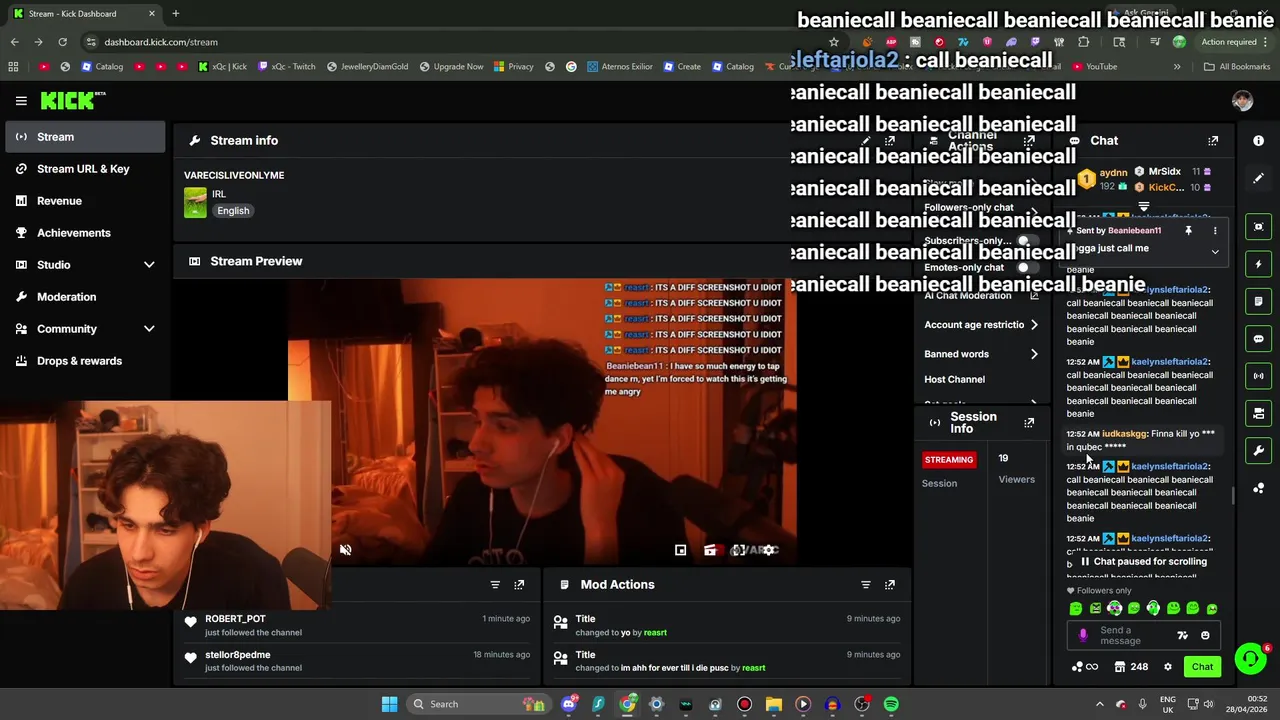Collapse the chat leaderboard arrow
The height and width of the screenshot is (720, 1280).
1143,207
